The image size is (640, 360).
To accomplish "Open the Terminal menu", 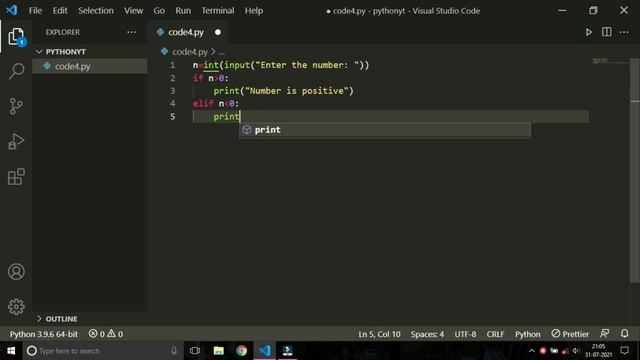I will click(218, 11).
